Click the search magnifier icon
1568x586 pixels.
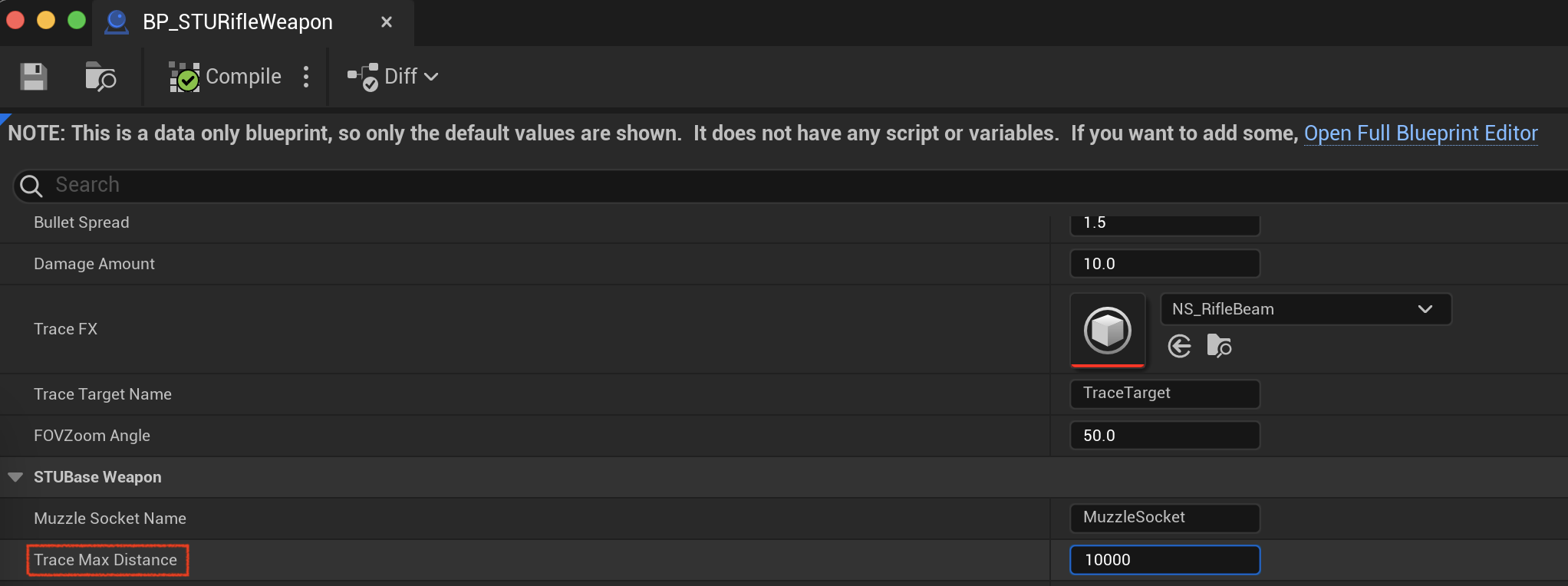[31, 186]
